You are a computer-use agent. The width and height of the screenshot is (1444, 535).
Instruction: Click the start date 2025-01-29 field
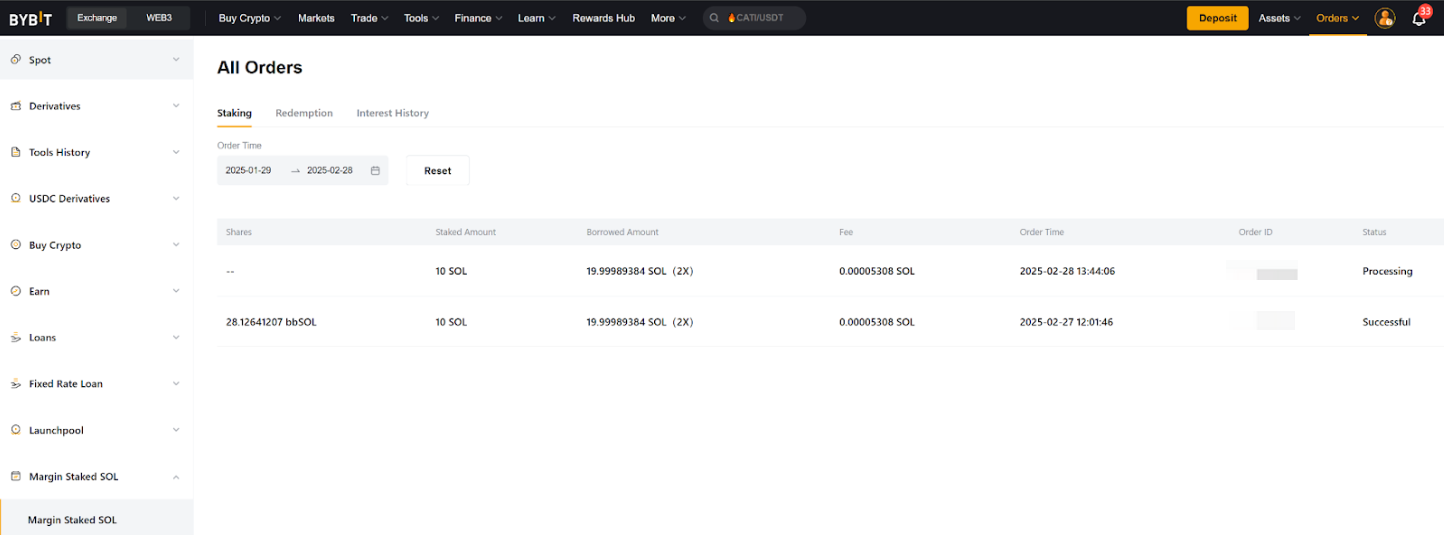click(x=249, y=171)
